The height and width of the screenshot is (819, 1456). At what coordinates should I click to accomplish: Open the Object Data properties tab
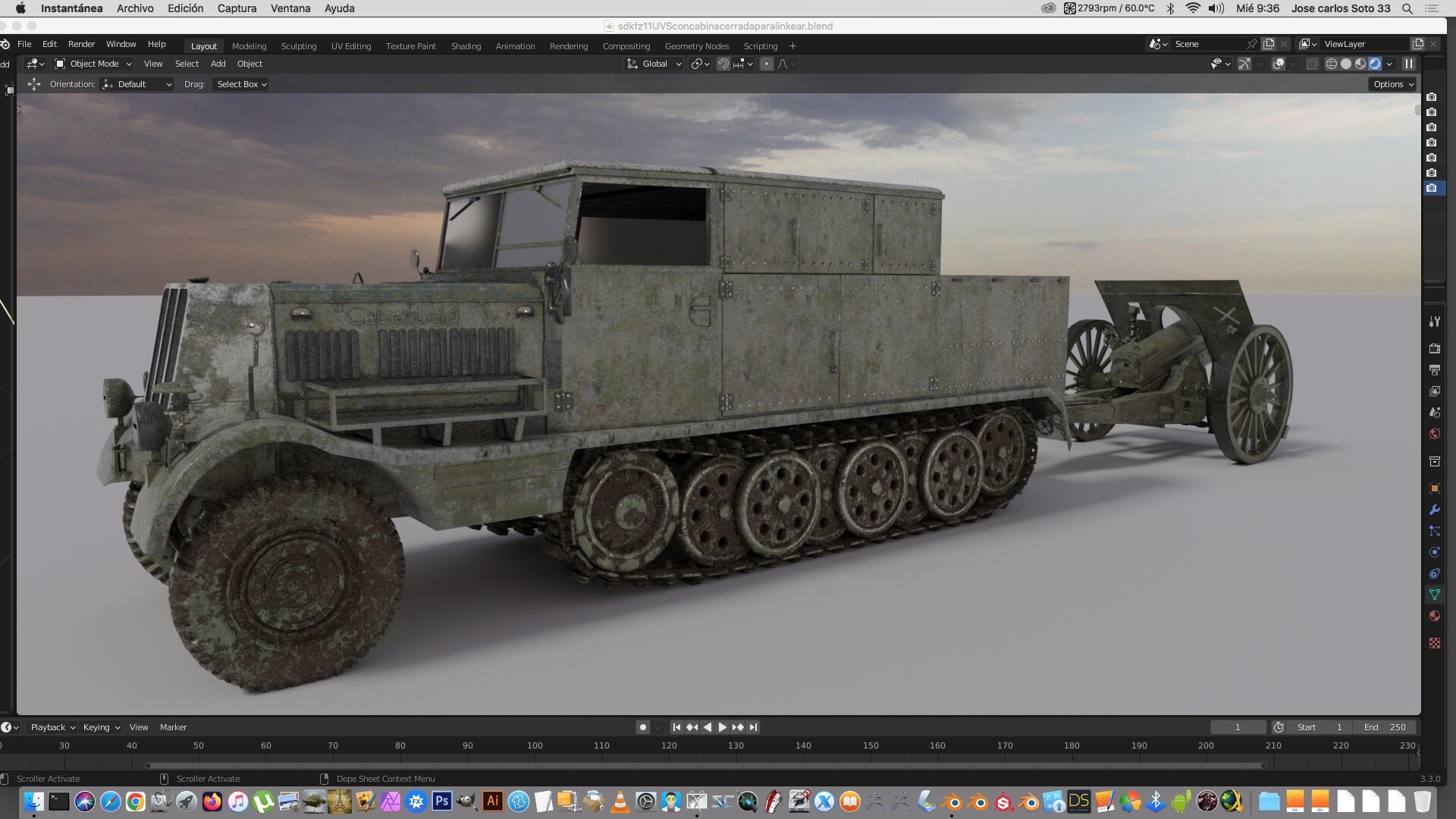1434,595
